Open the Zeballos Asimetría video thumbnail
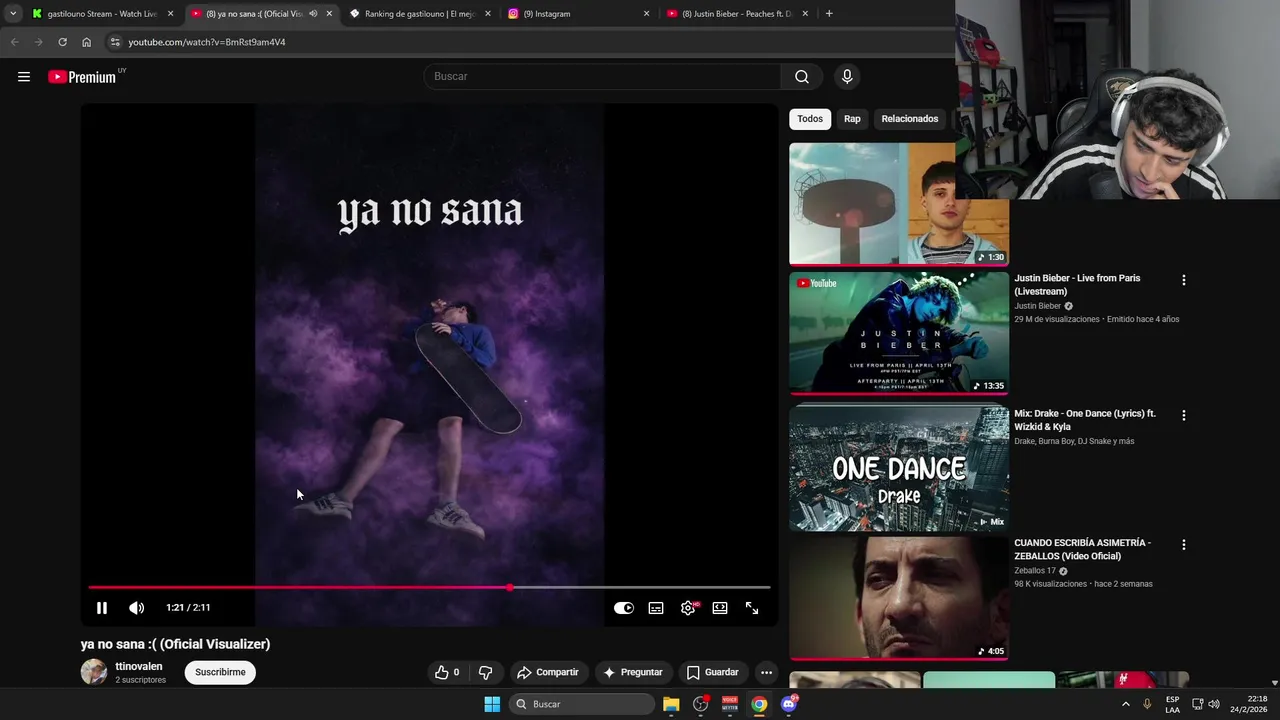The width and height of the screenshot is (1280, 720). coord(899,598)
